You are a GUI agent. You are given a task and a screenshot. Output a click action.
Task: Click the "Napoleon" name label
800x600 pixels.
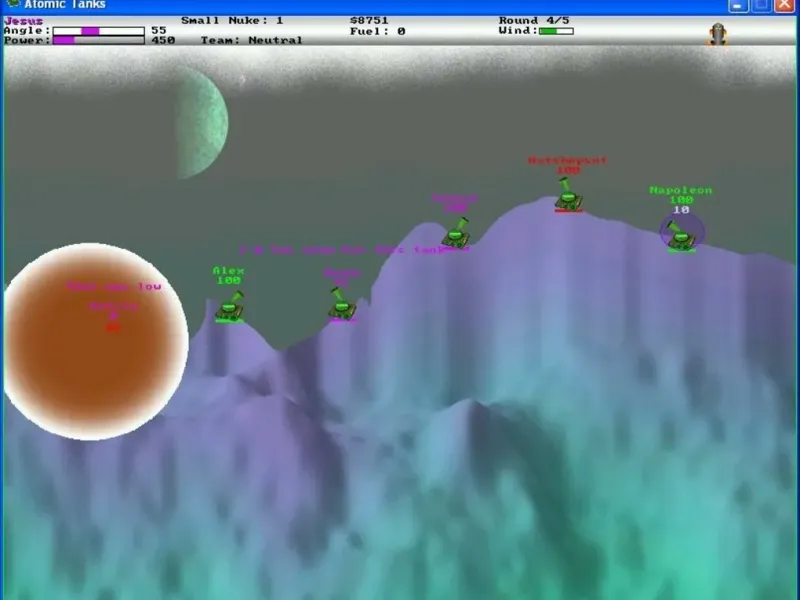coord(681,190)
